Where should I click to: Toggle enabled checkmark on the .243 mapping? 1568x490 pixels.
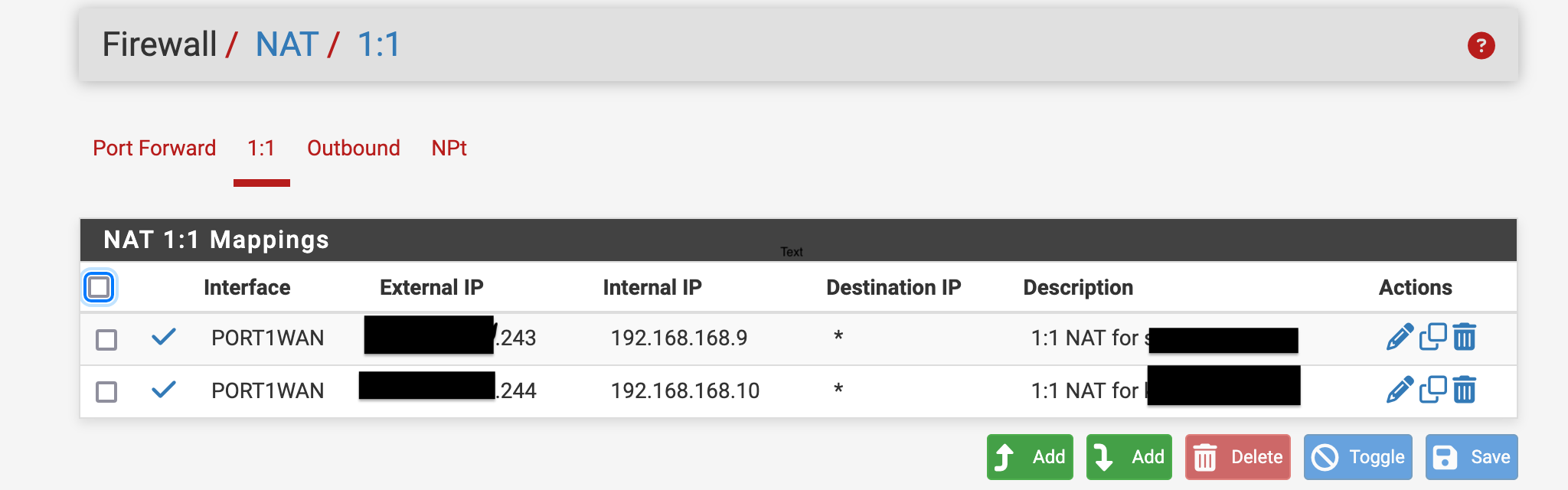(164, 336)
